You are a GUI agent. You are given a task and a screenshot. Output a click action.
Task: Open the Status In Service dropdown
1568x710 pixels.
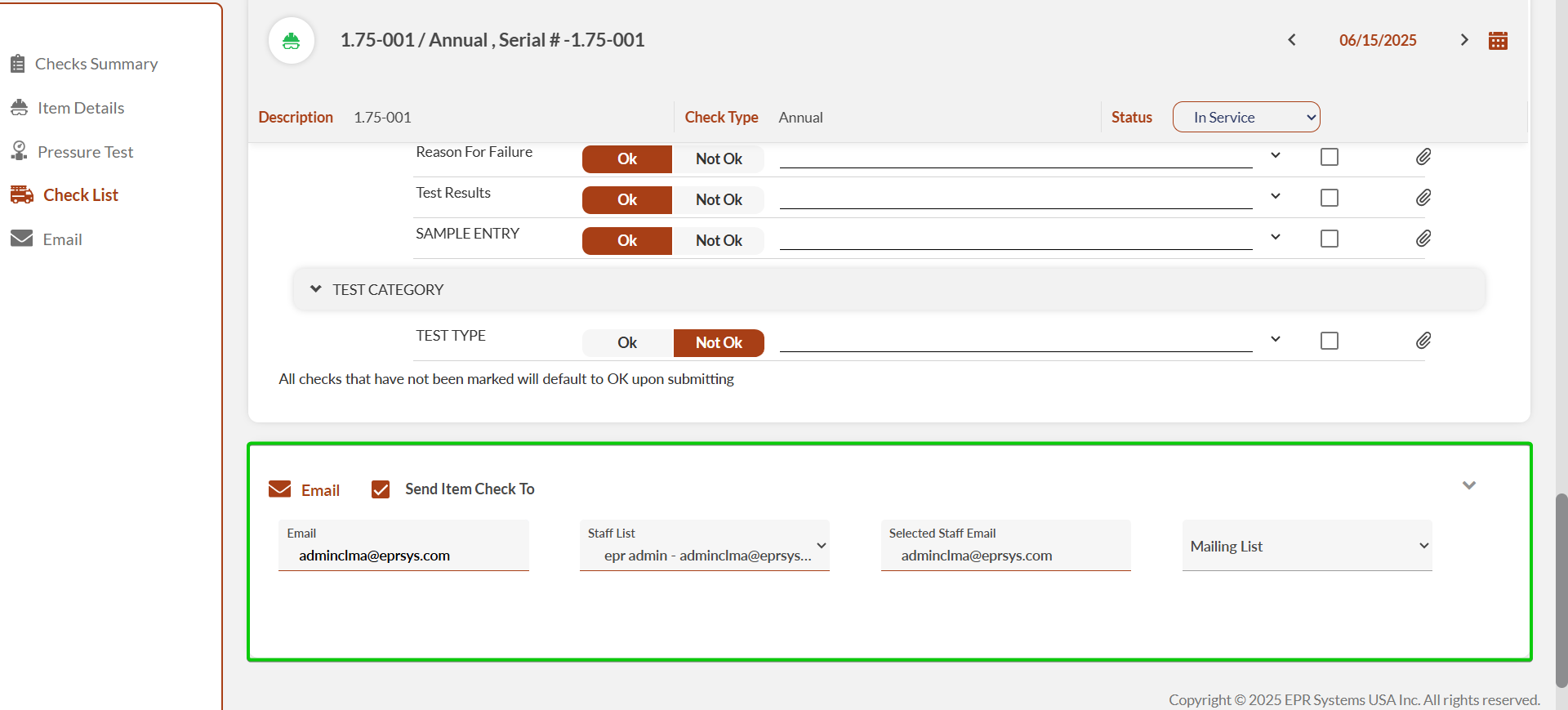(1245, 117)
